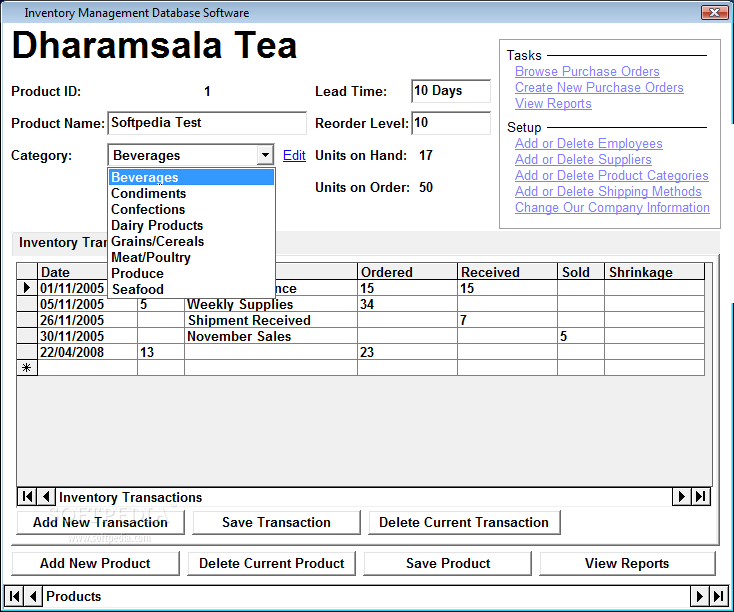Click Delete Current Transaction button

click(464, 522)
